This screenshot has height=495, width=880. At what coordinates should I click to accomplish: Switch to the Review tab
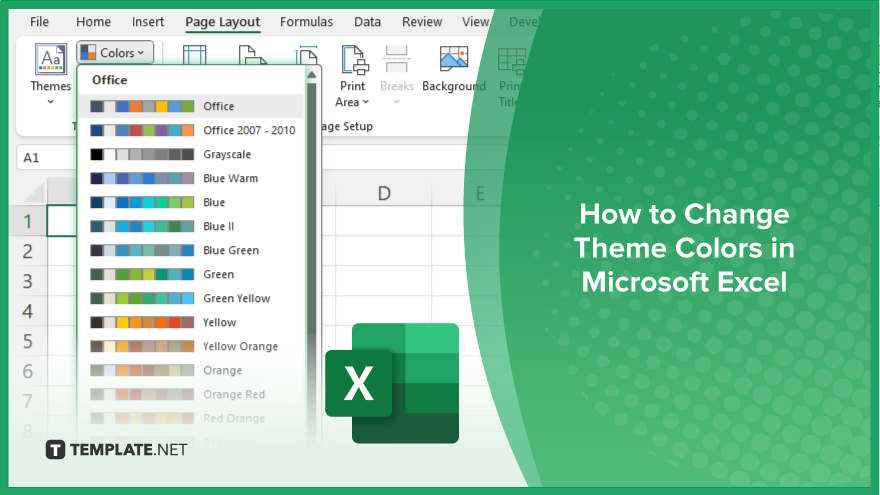pyautogui.click(x=422, y=22)
